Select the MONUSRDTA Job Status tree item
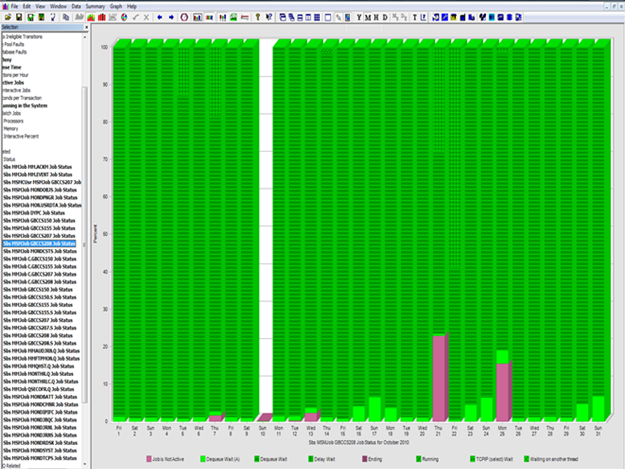Viewport: 625px width, 469px height. click(44, 204)
